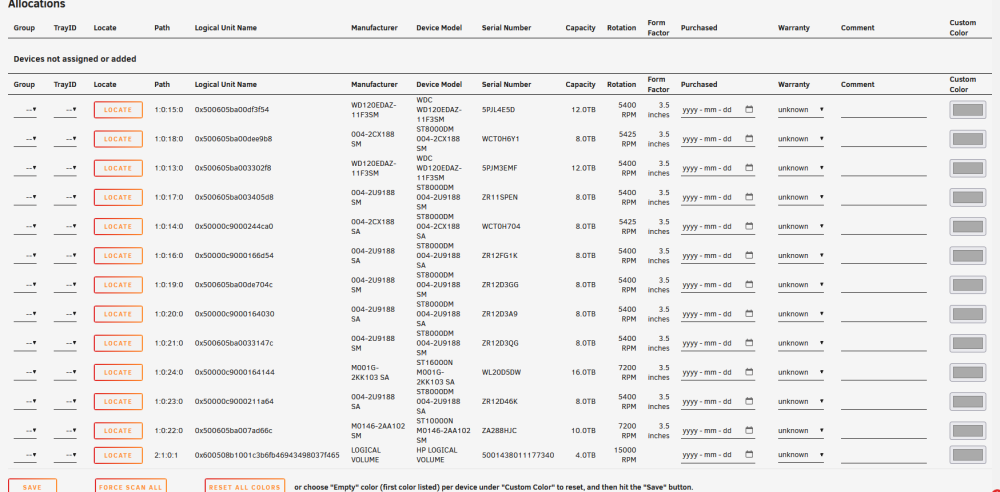
Task: Open custom color swatch for serial WL20D5DW
Action: 967,373
